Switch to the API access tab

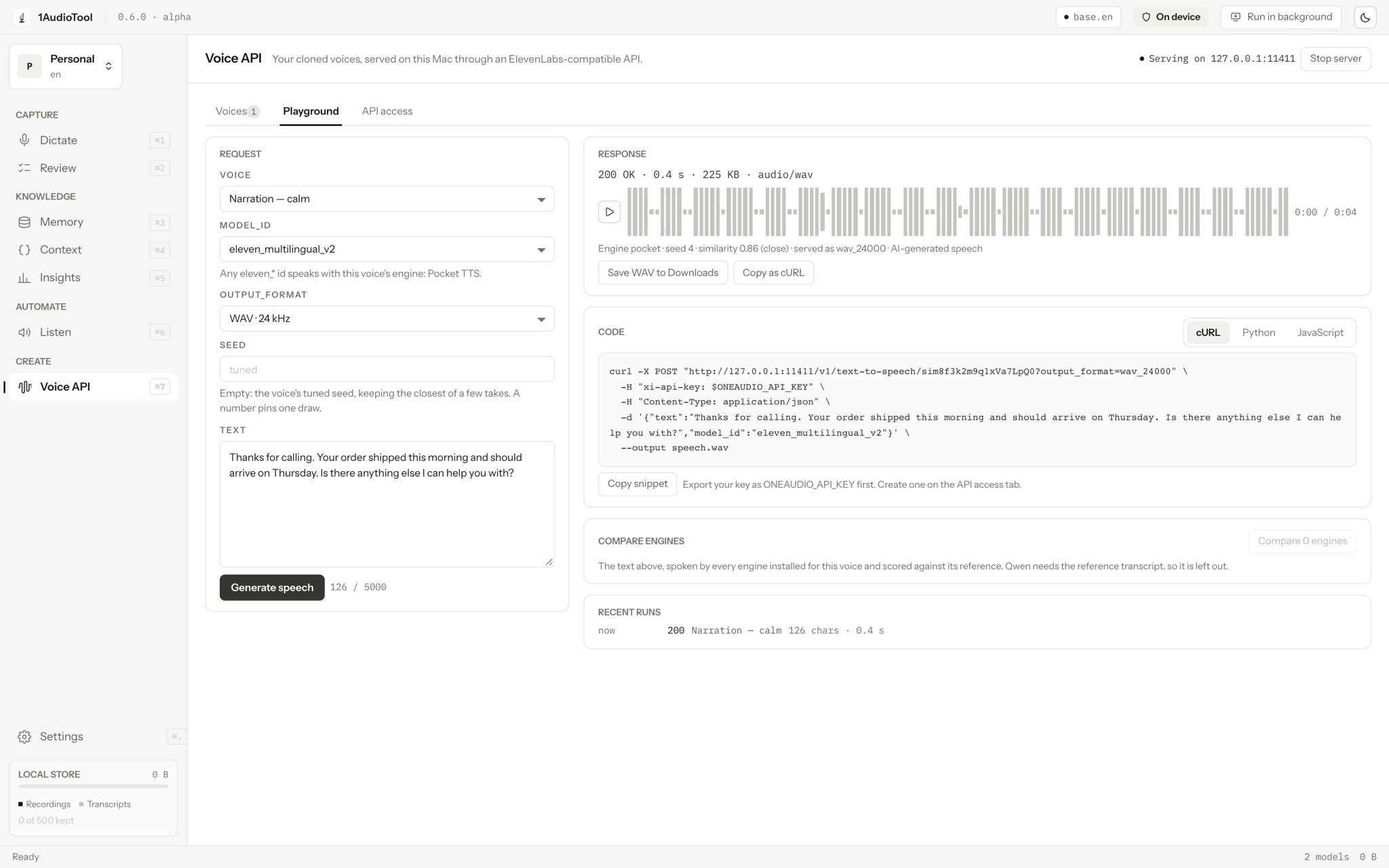point(387,111)
